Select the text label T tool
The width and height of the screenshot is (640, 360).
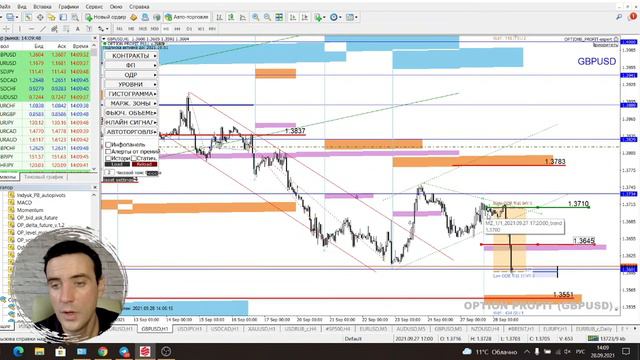coord(89,29)
